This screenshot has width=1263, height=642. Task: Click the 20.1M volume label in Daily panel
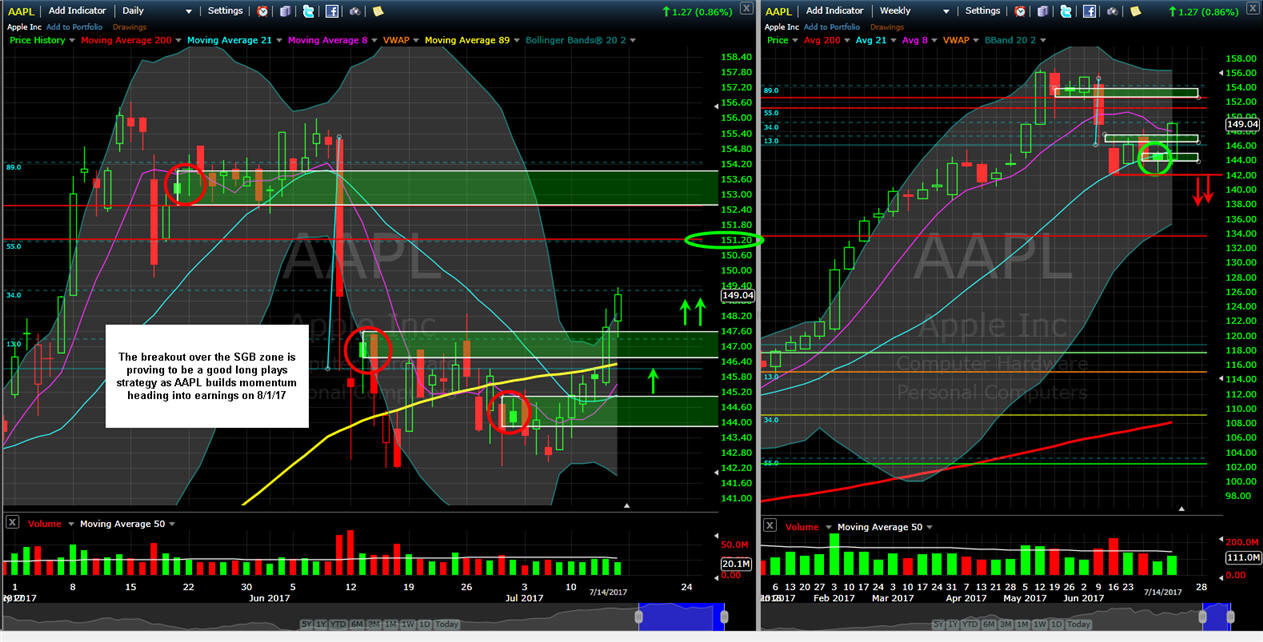click(736, 563)
